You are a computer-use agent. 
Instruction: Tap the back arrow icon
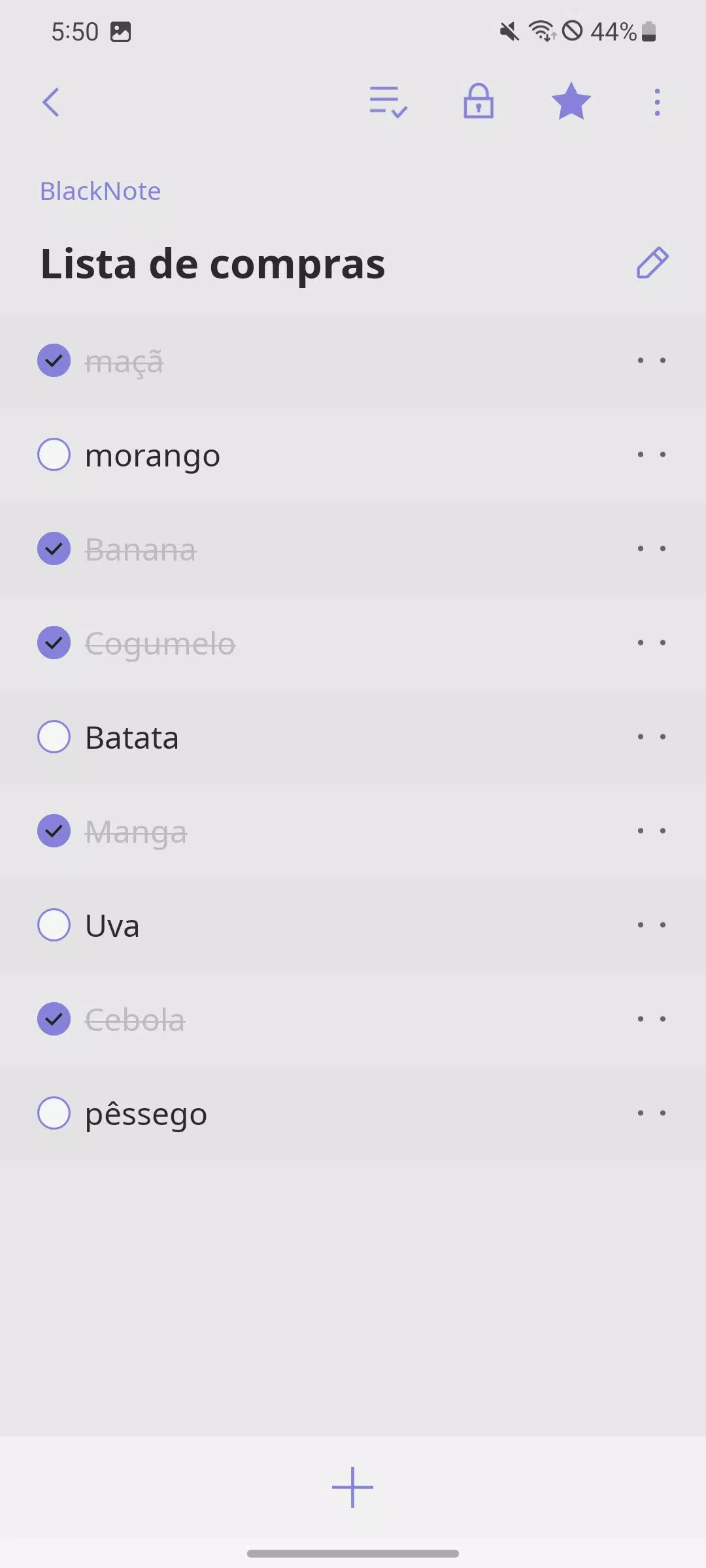coord(51,103)
